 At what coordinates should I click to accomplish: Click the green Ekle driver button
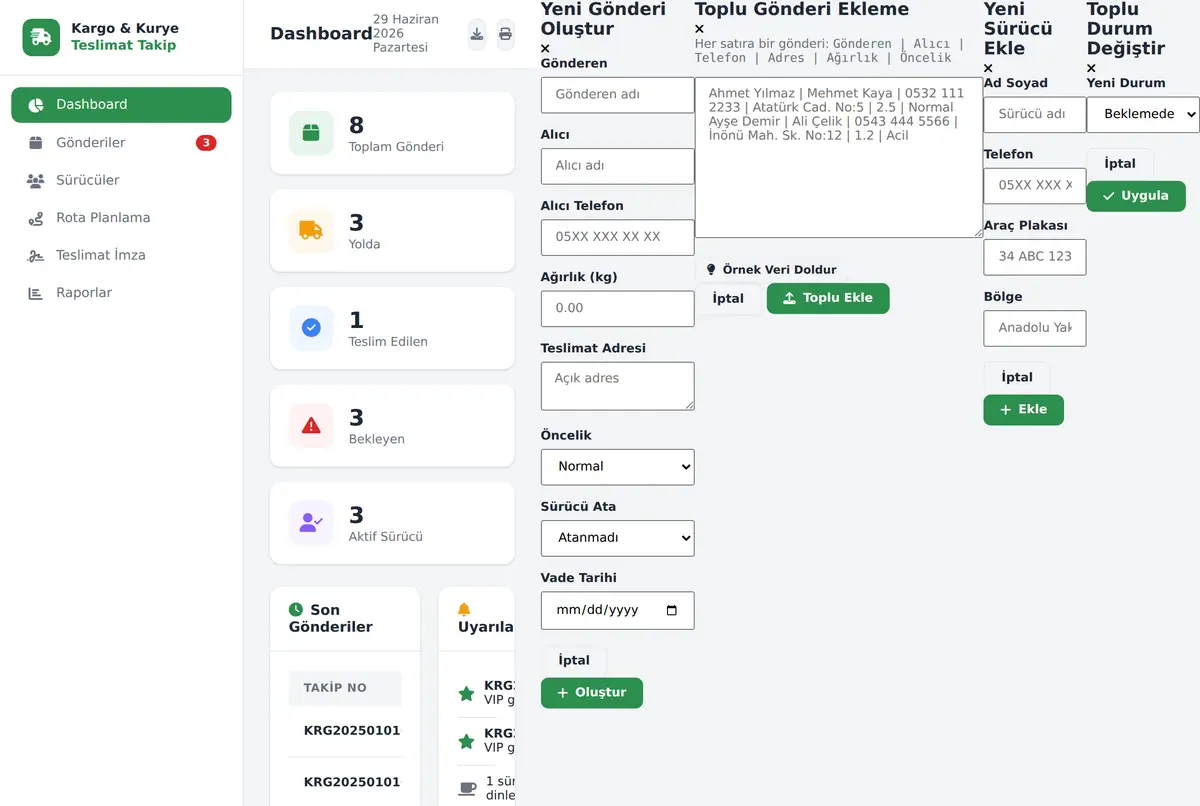pos(1023,410)
